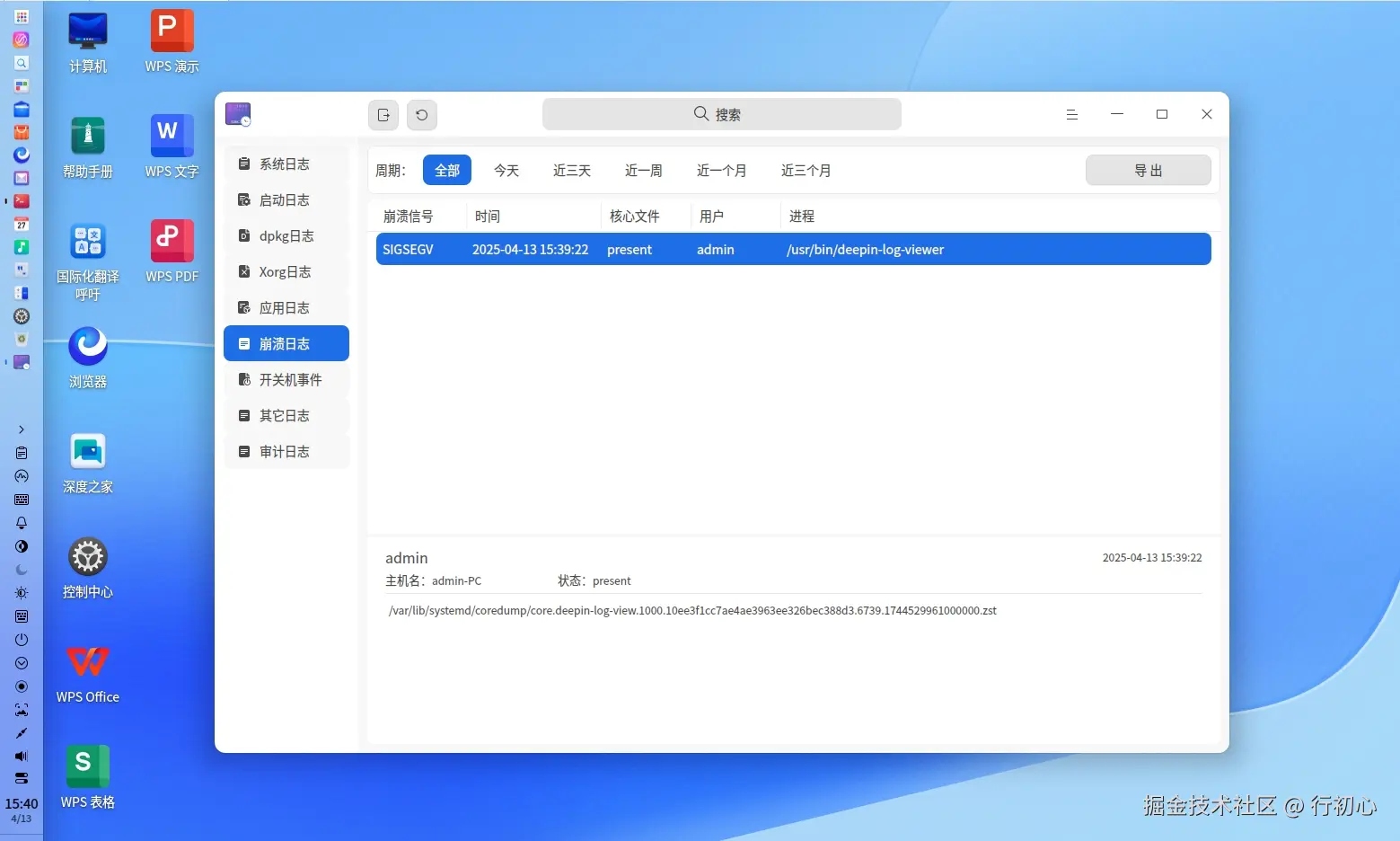Click the log viewer app logo
This screenshot has height=841, width=1400.
point(238,114)
